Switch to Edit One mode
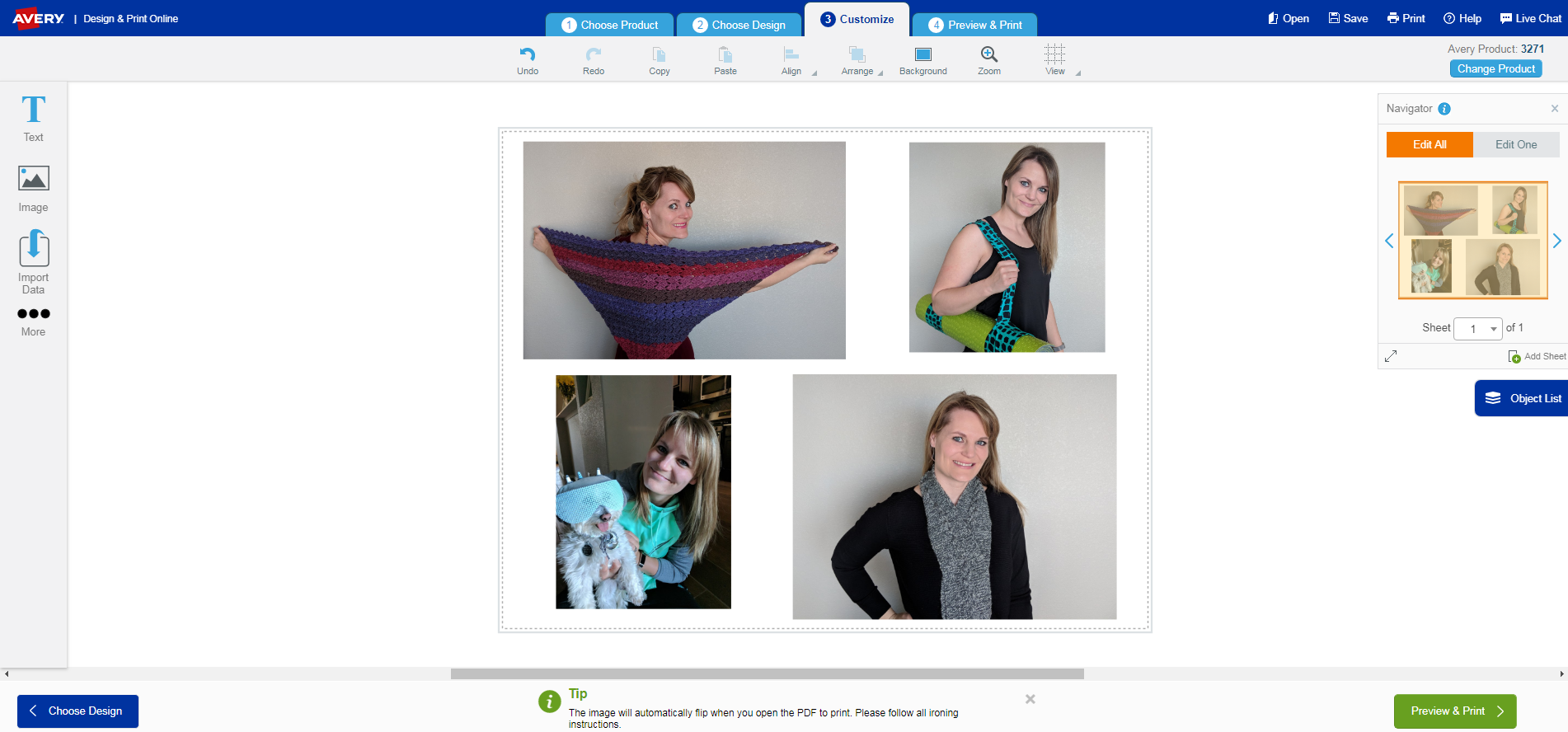 point(1515,144)
